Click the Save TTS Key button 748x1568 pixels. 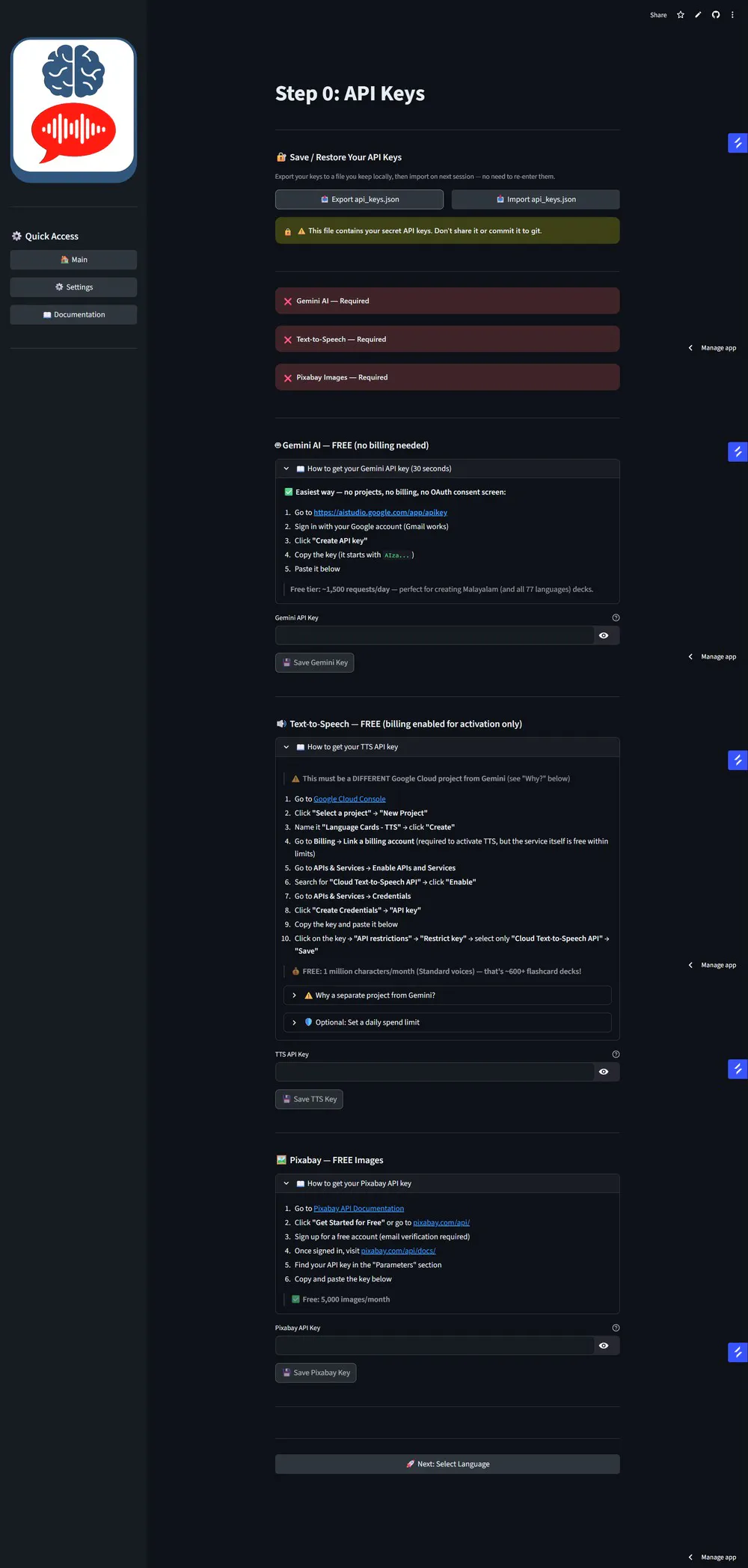[309, 1099]
